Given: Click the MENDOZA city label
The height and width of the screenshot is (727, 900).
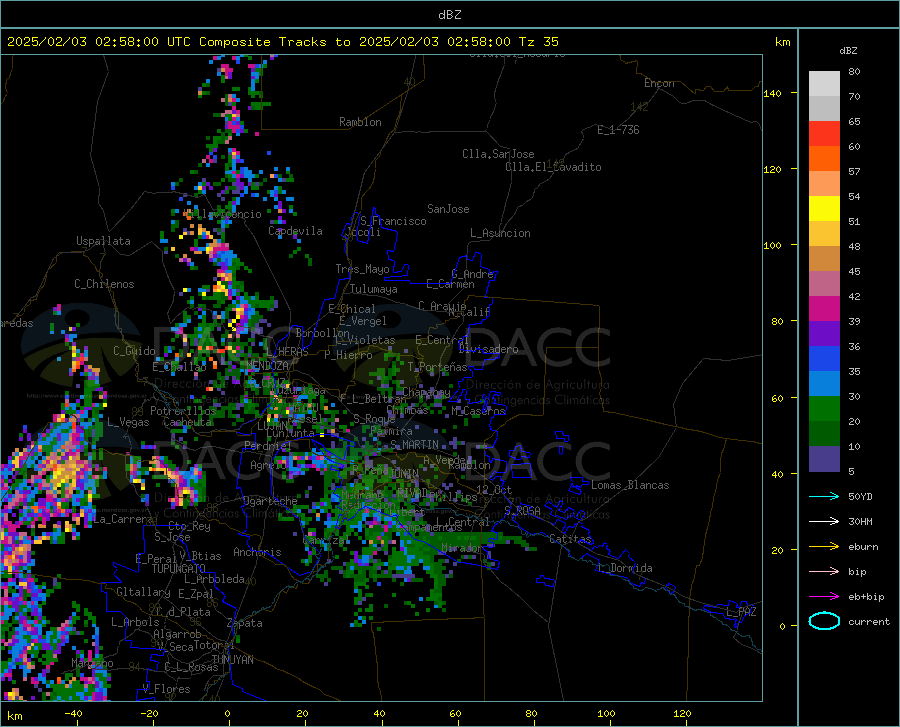Looking at the screenshot, I should [x=267, y=366].
